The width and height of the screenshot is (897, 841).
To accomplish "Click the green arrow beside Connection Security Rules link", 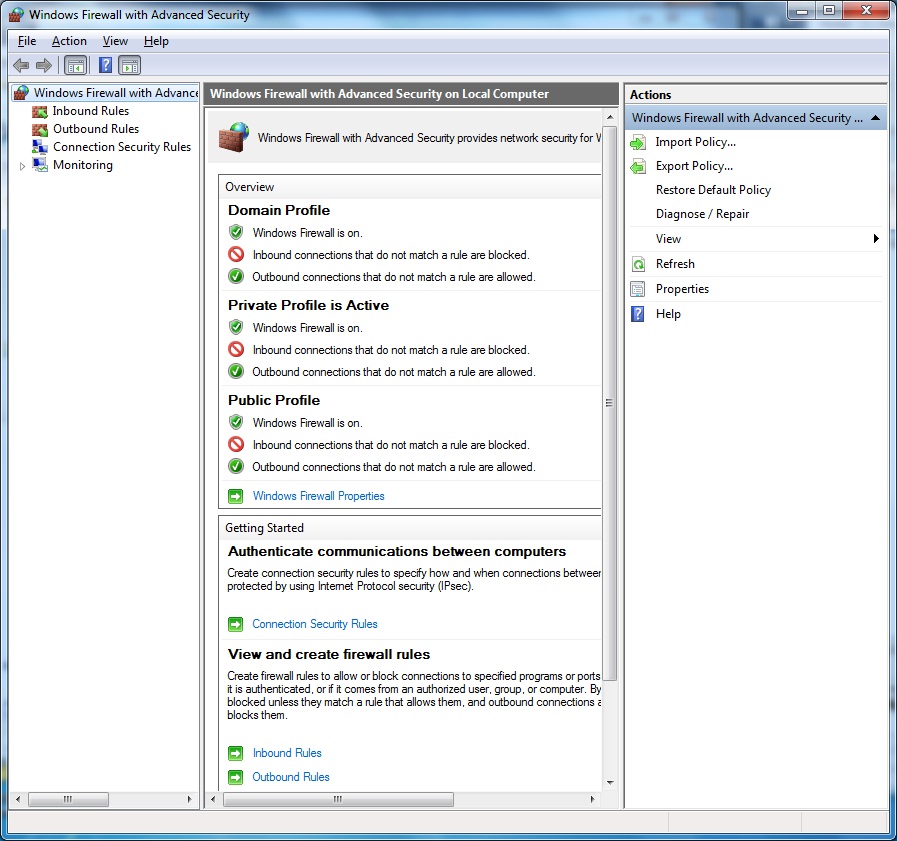I will pos(236,624).
